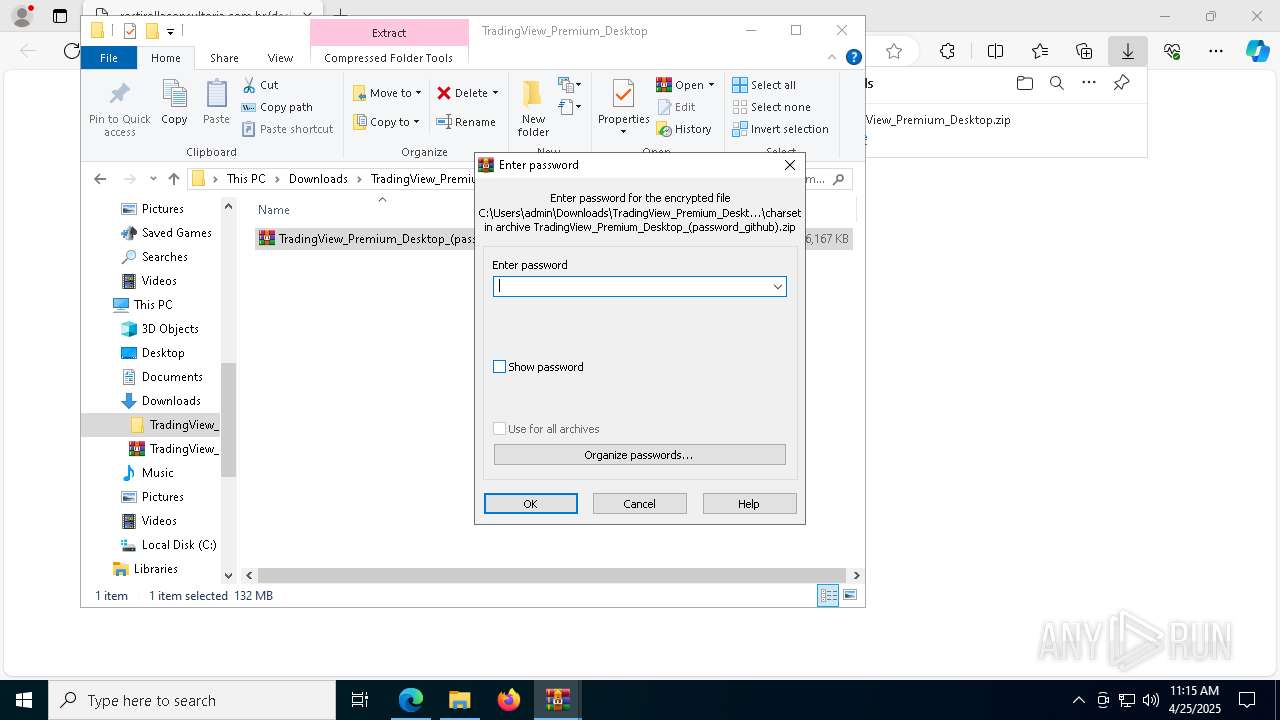Viewport: 1280px width, 720px height.
Task: Click Downloads in the address breadcrumb
Action: (318, 179)
